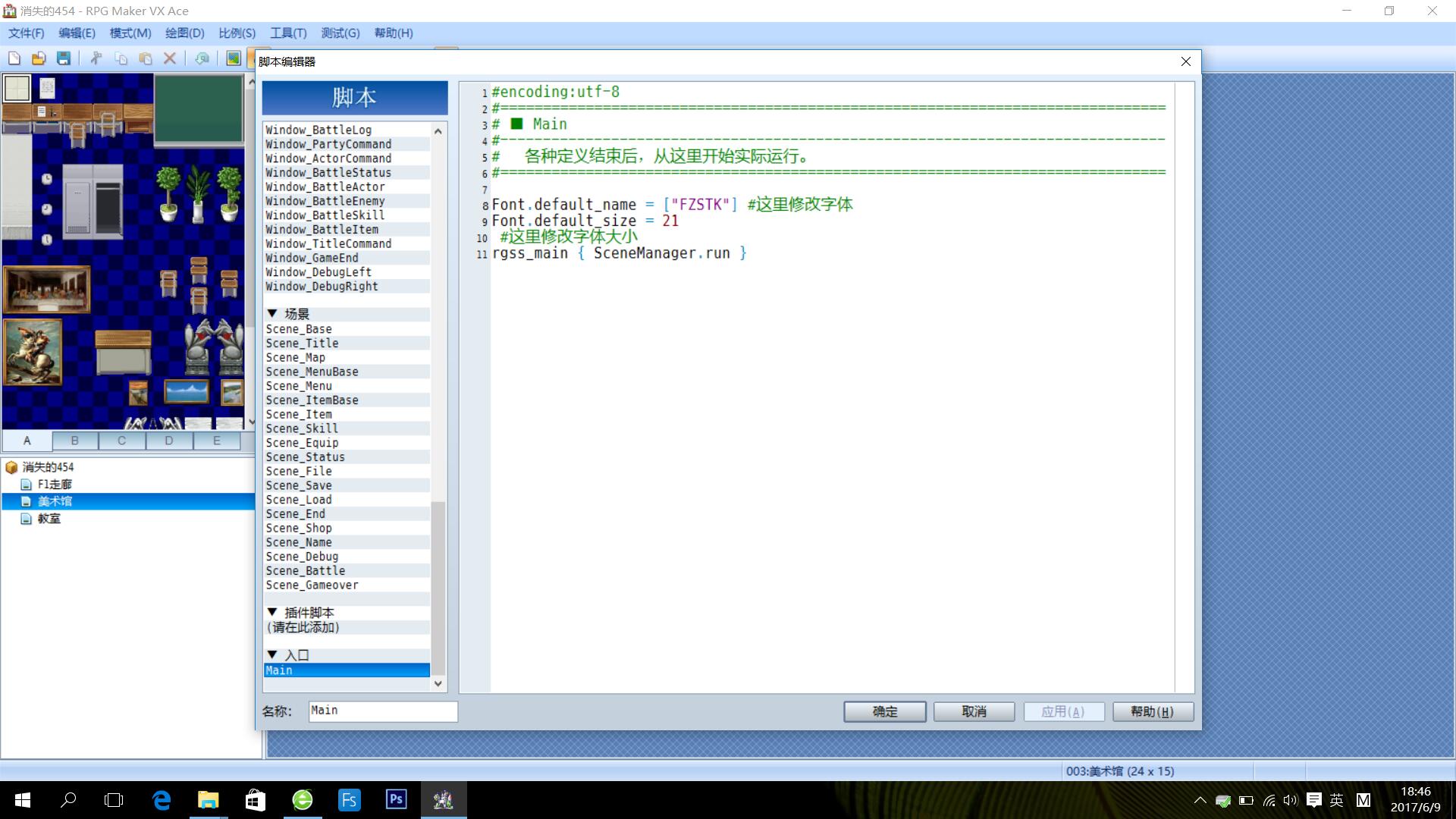Click the New Project toolbar icon
This screenshot has height=819, width=1456.
pos(14,58)
